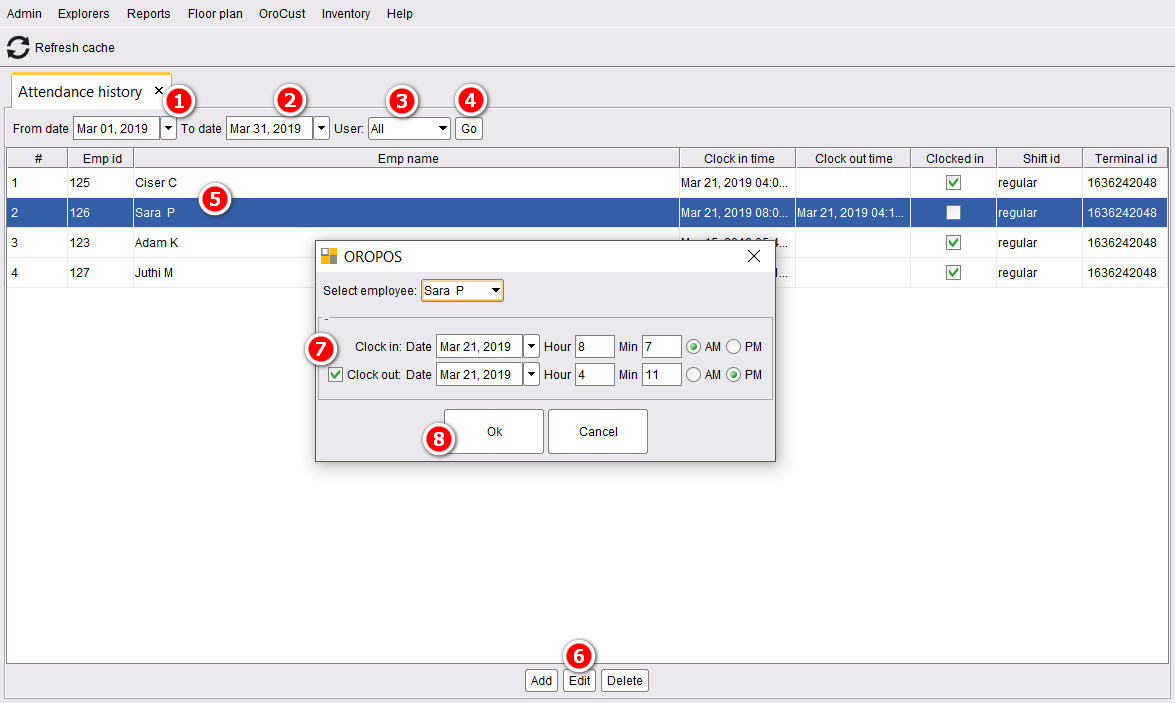Click the Refresh cache icon

pos(18,47)
